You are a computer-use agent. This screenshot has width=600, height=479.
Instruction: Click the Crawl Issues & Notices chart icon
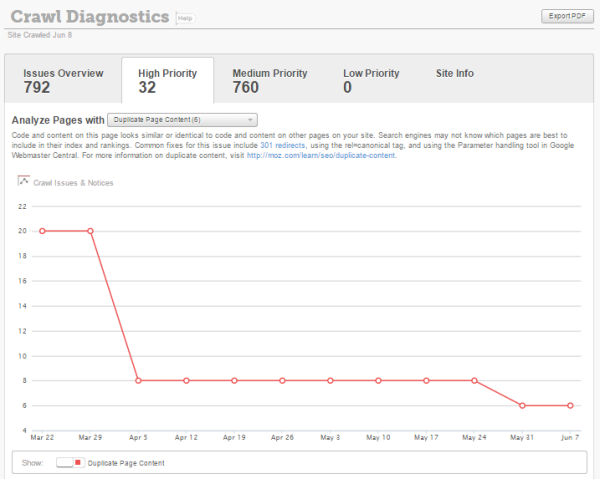click(x=24, y=181)
